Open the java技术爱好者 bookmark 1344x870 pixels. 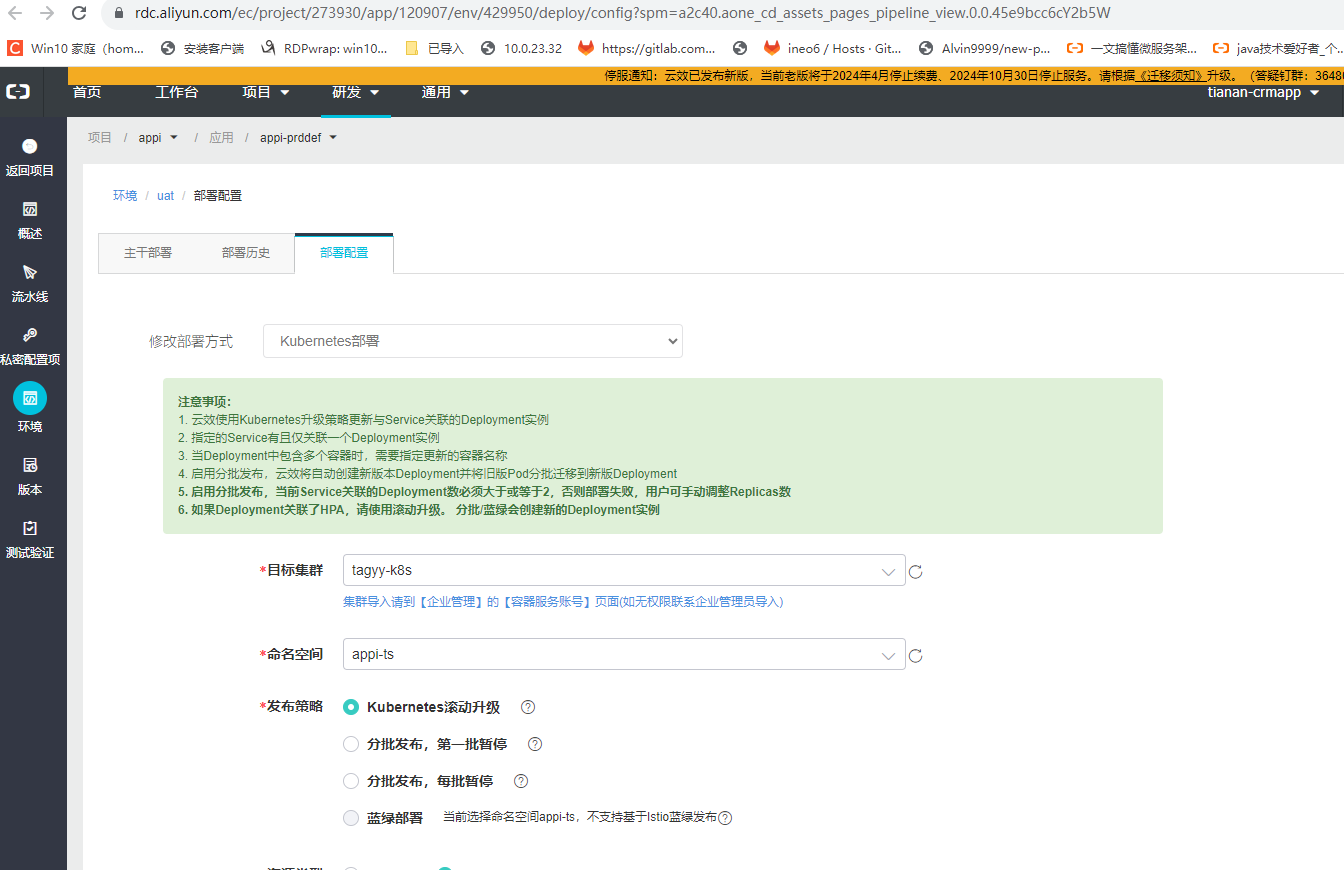(1276, 48)
